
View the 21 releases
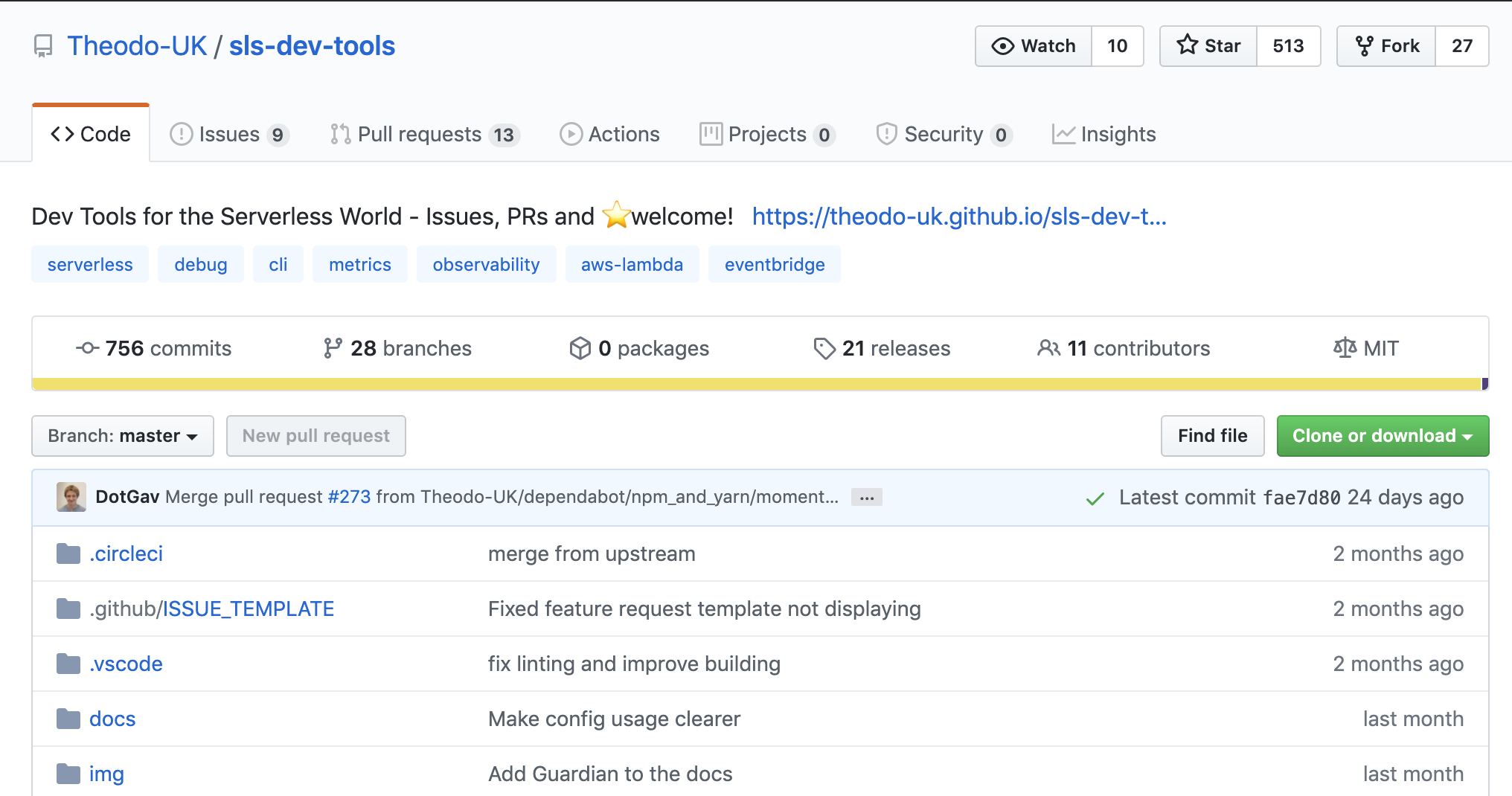(882, 348)
